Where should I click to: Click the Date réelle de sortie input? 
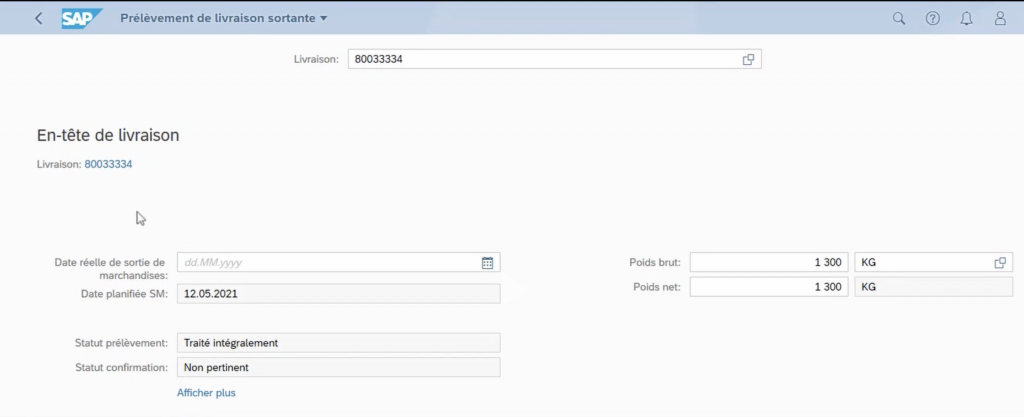click(x=325, y=263)
